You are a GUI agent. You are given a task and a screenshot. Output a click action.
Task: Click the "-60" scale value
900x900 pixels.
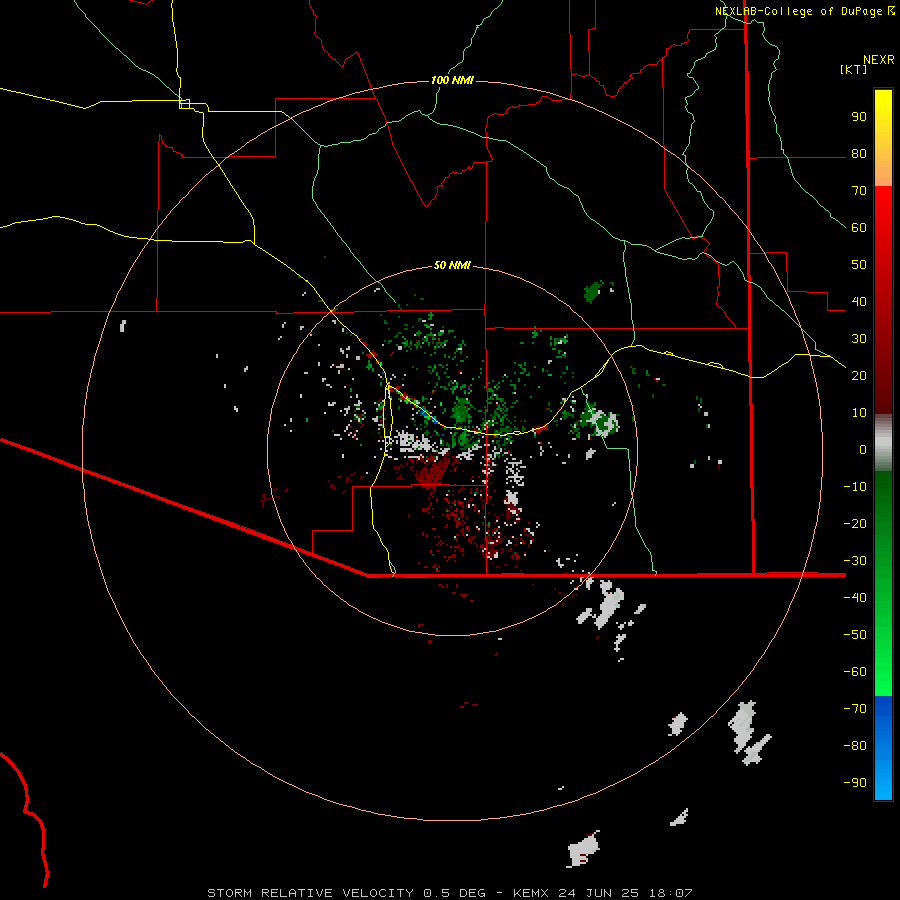[x=855, y=672]
